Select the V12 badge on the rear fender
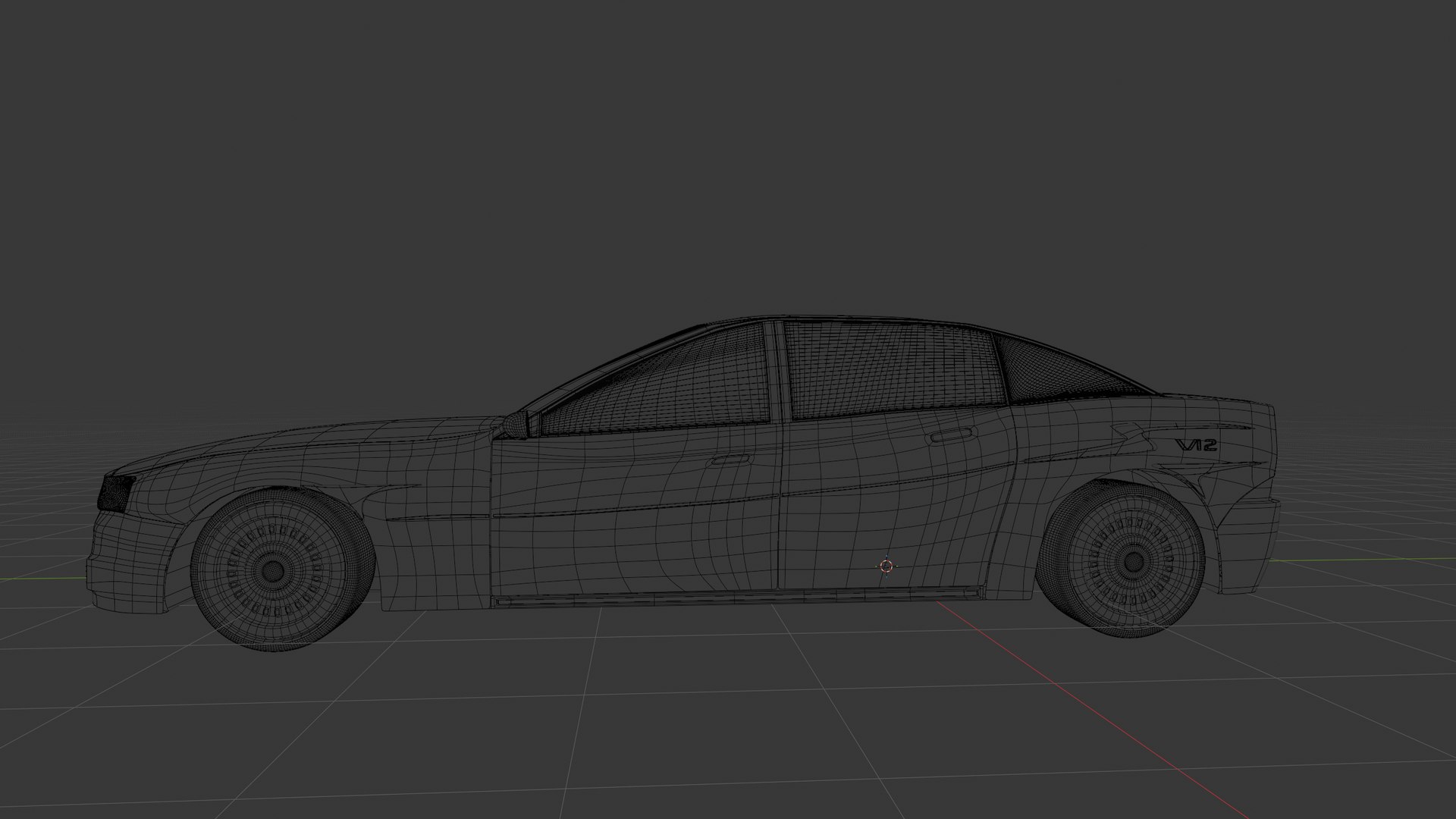The height and width of the screenshot is (819, 1456). tap(1197, 444)
